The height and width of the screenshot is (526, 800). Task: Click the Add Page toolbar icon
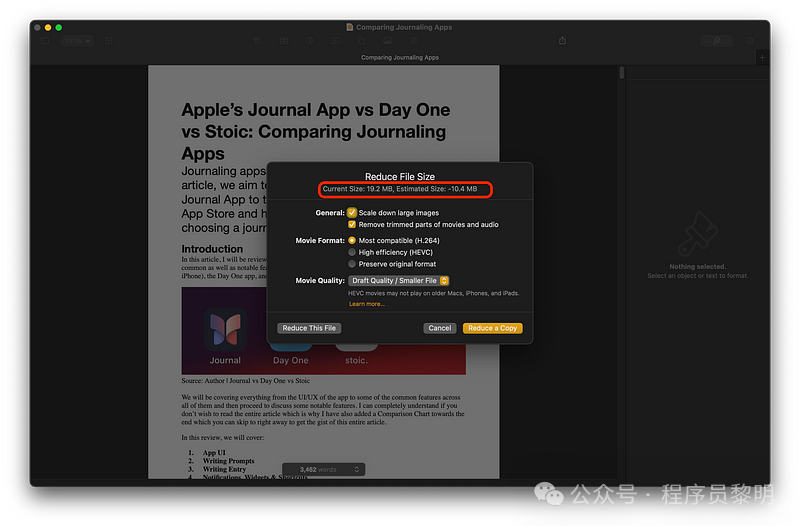point(109,41)
